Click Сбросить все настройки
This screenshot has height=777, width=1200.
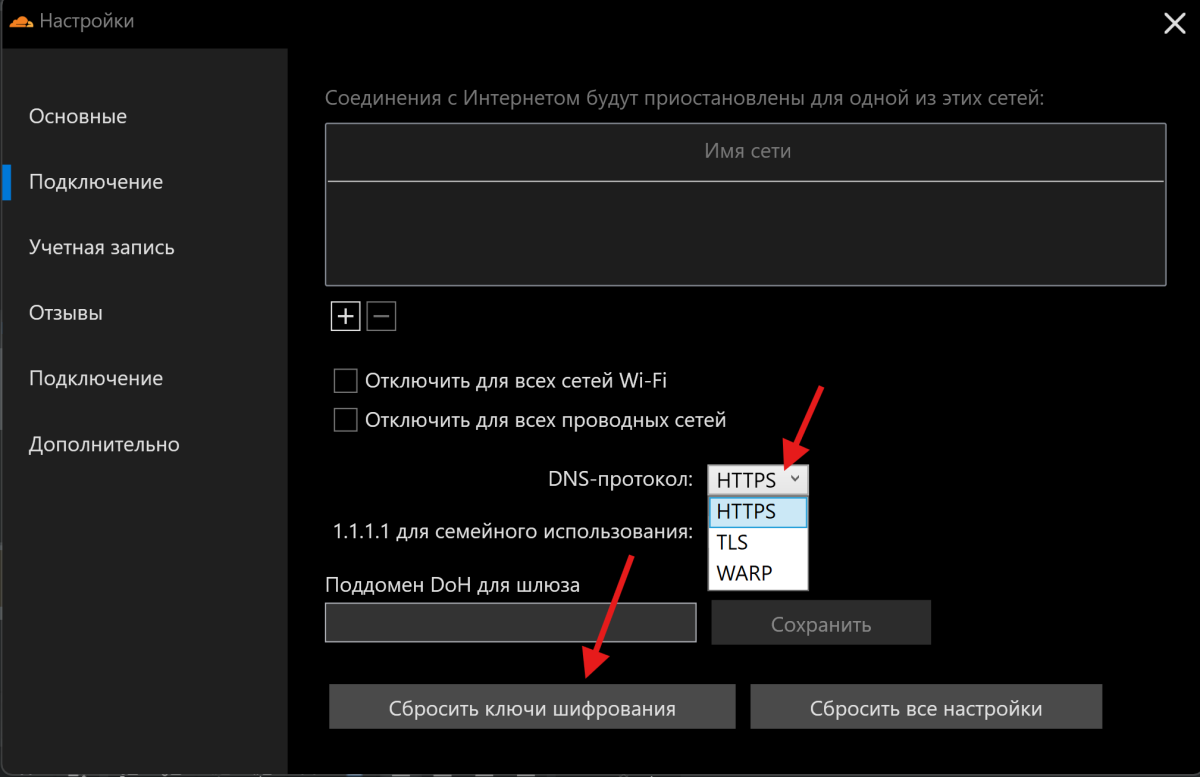(x=926, y=707)
